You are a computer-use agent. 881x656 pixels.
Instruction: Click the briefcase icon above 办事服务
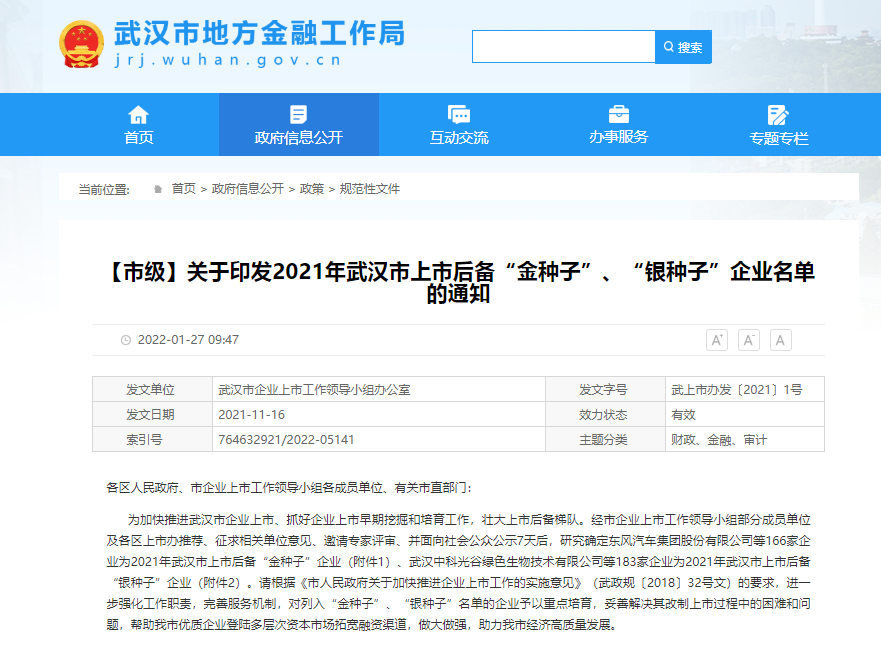tap(618, 114)
